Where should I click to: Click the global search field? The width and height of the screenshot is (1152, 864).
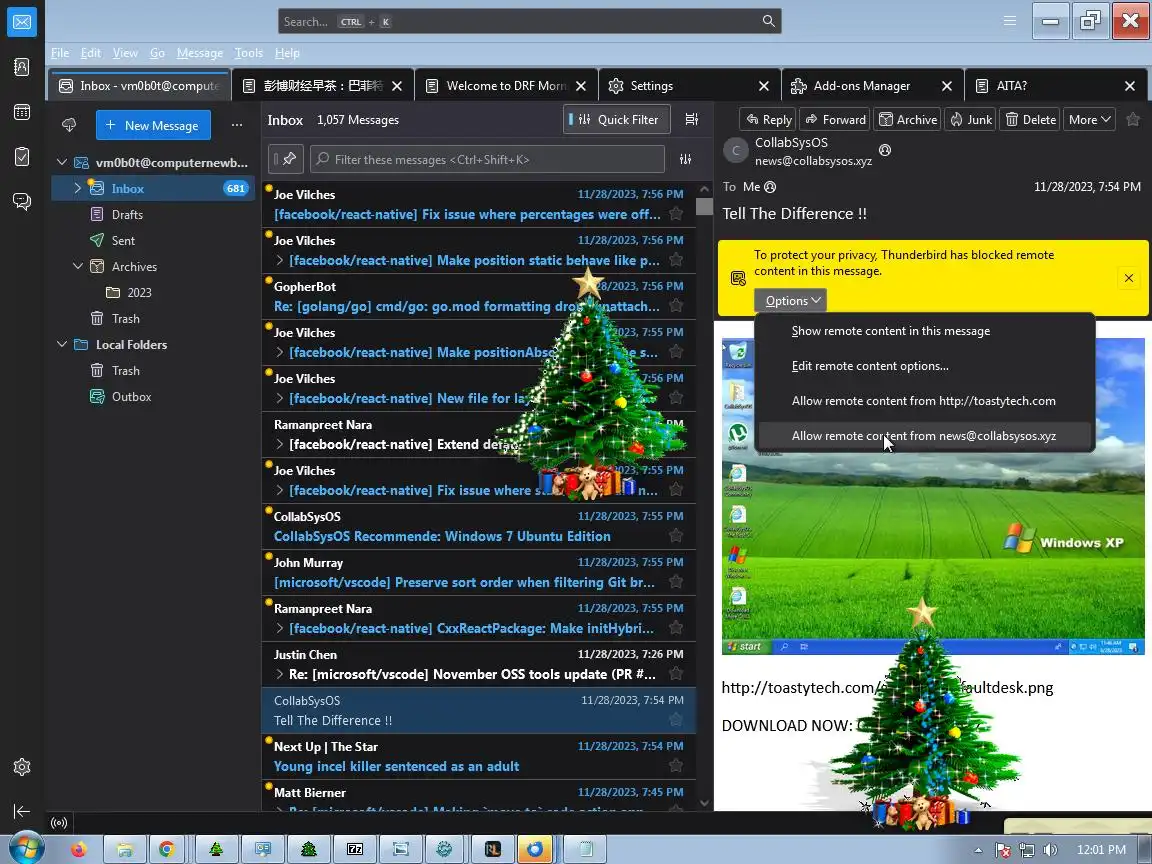pos(529,21)
